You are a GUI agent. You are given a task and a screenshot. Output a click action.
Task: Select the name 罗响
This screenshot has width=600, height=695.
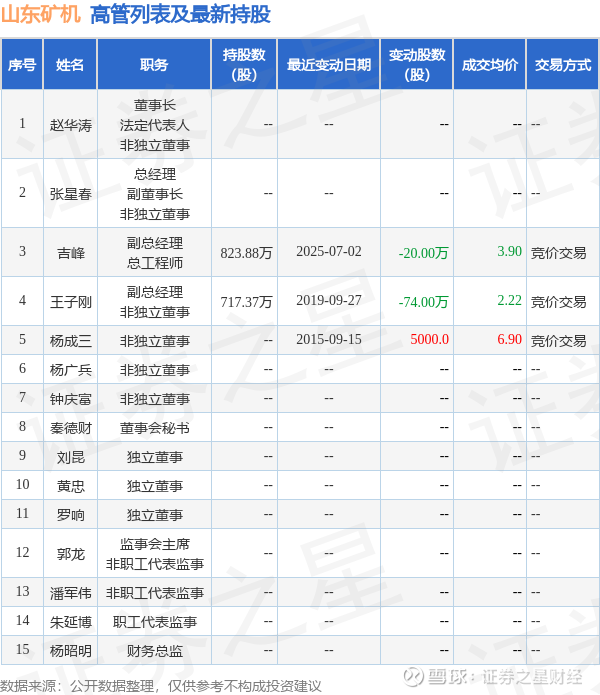pyautogui.click(x=70, y=515)
